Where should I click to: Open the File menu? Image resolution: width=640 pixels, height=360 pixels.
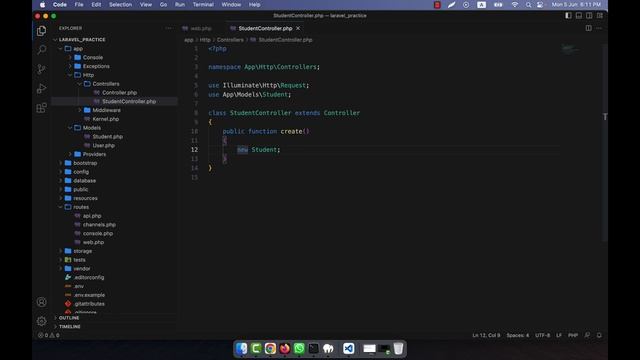pyautogui.click(x=79, y=5)
